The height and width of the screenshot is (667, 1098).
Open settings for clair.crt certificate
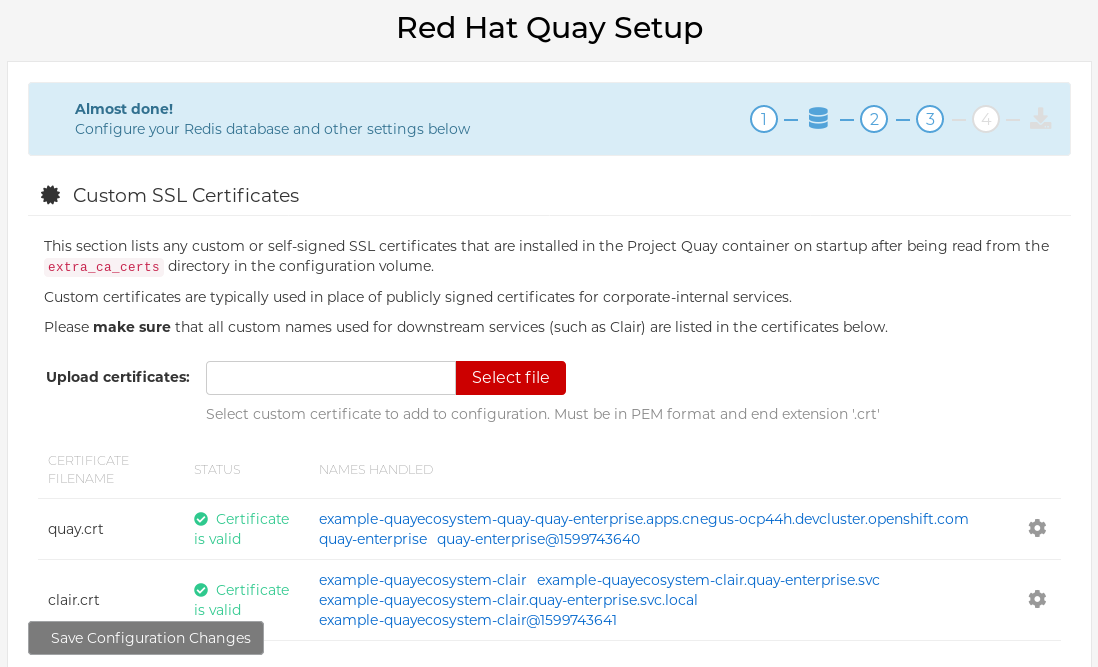tap(1037, 598)
